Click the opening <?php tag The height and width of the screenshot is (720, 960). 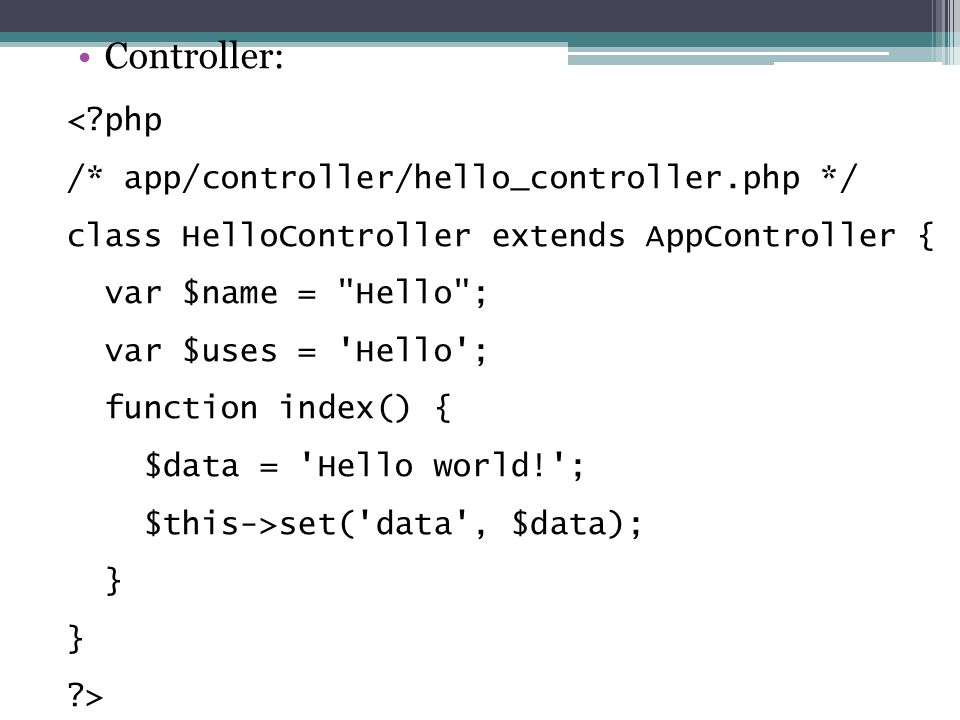114,119
